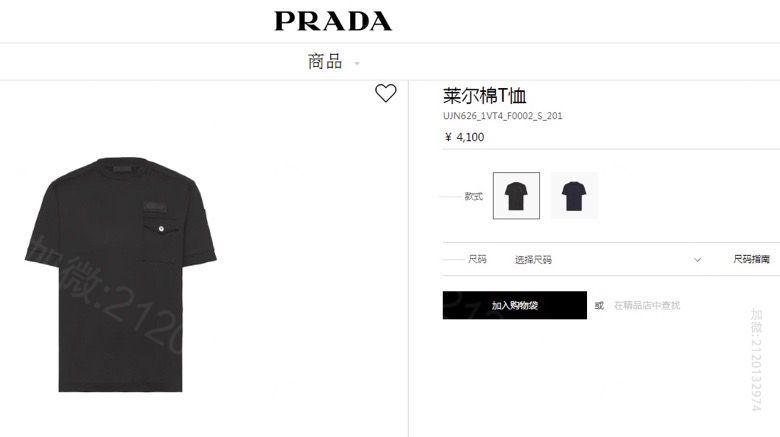Click the 尺码 size label
780x437 pixels.
tap(477, 259)
